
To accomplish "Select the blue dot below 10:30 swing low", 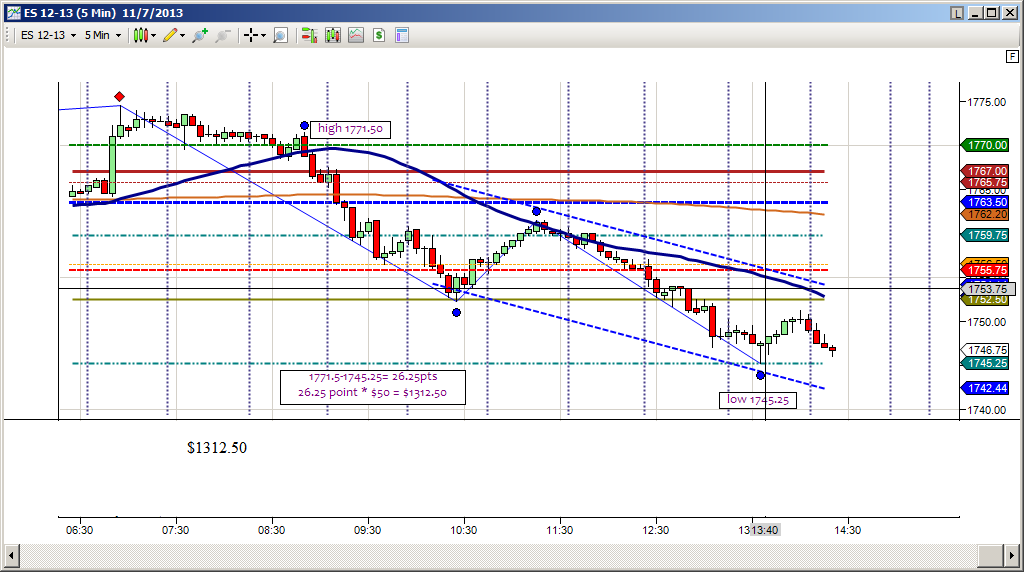I will pyautogui.click(x=456, y=313).
